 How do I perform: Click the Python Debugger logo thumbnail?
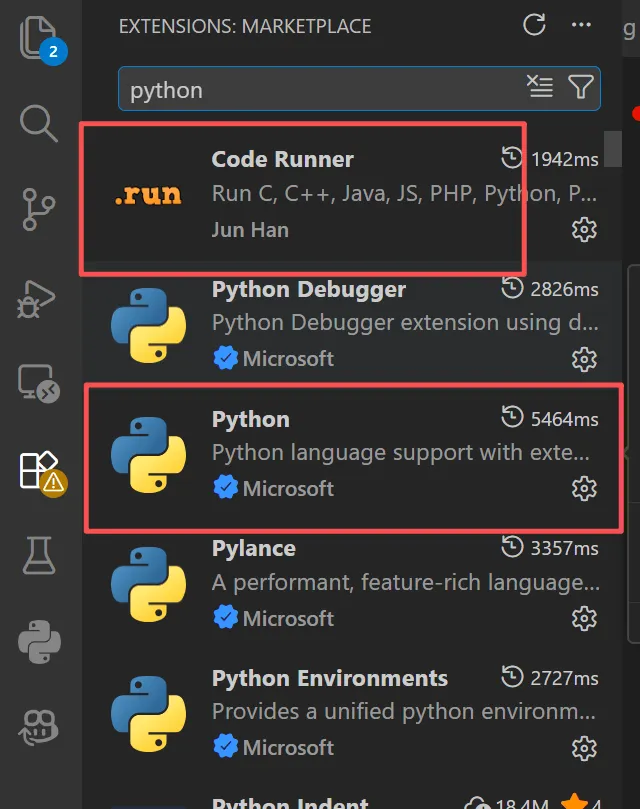tap(149, 326)
